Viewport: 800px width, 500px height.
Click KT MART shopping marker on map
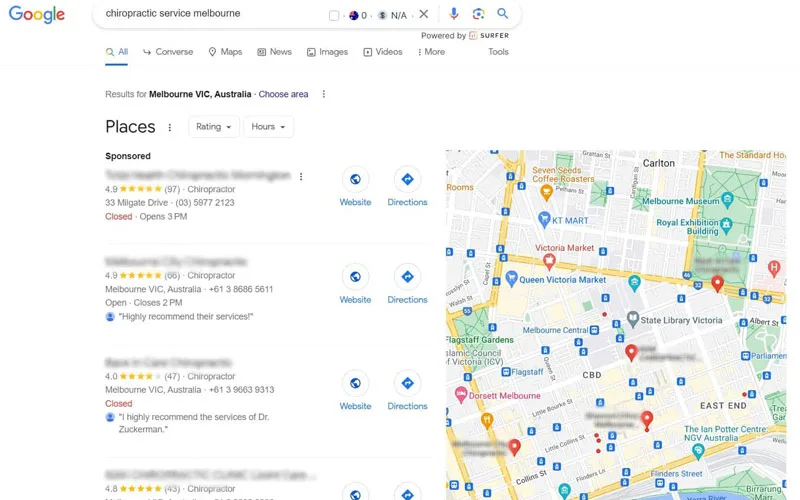point(544,220)
